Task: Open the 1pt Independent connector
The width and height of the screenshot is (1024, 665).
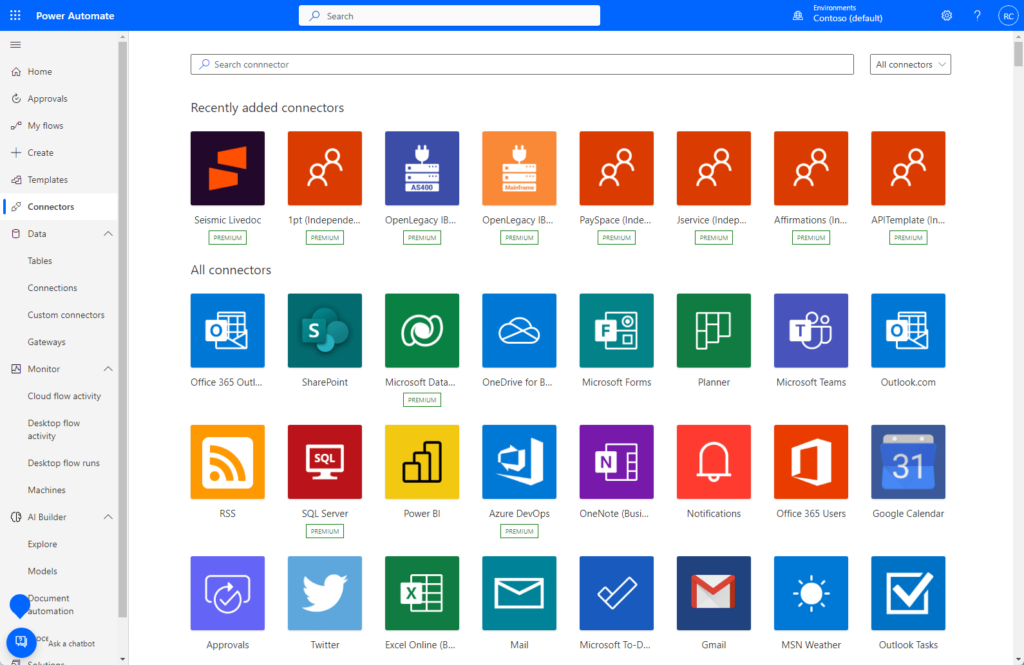Action: click(325, 168)
